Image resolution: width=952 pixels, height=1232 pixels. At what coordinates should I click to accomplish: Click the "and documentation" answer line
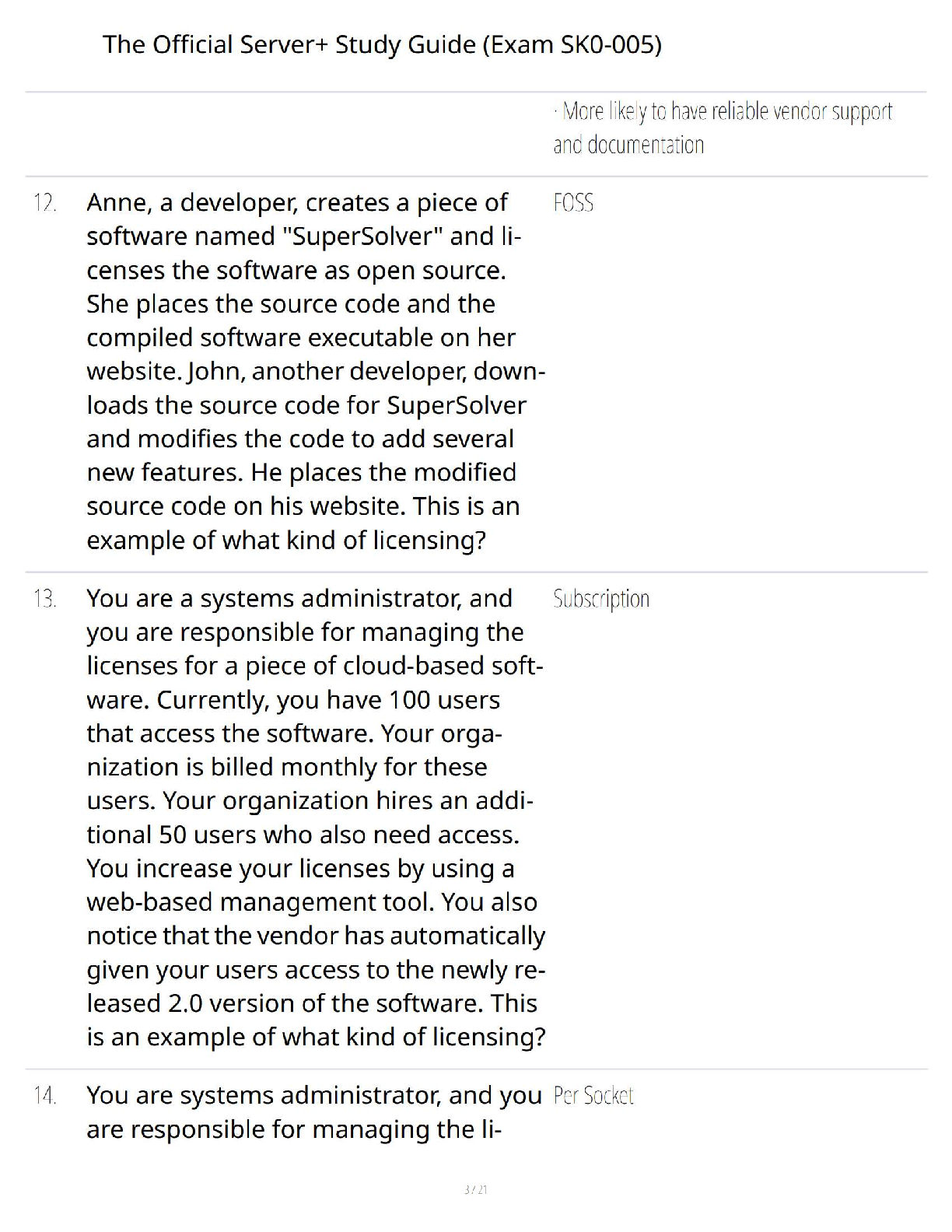tap(628, 145)
